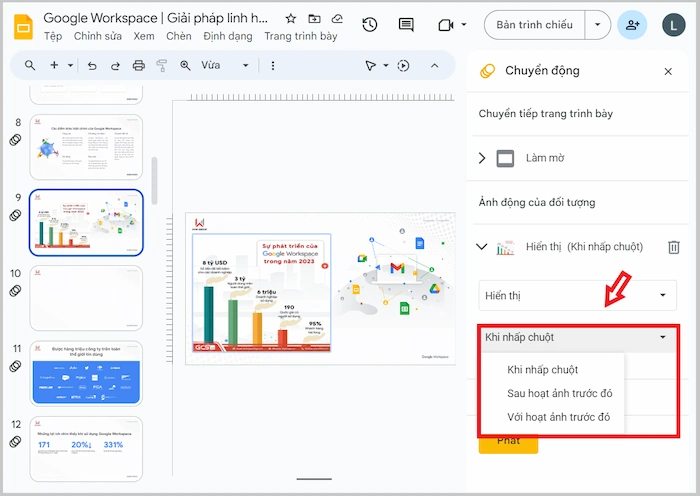Click the bar chart image on slide
This screenshot has width=700, height=496.
262,293
